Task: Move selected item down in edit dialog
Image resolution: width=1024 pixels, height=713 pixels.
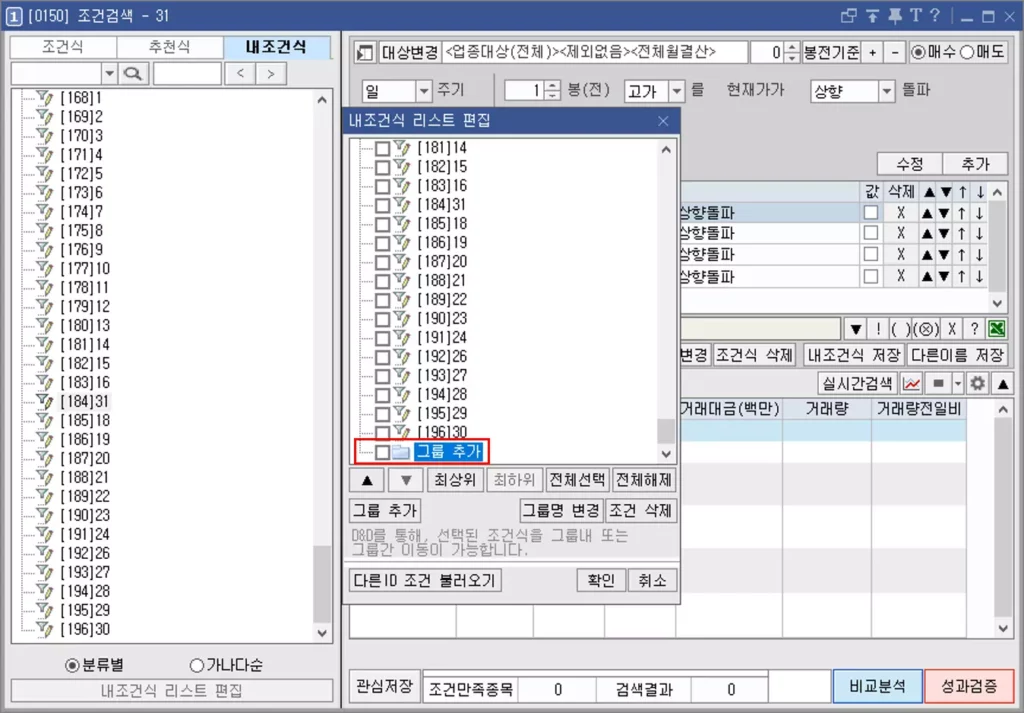Action: [406, 481]
